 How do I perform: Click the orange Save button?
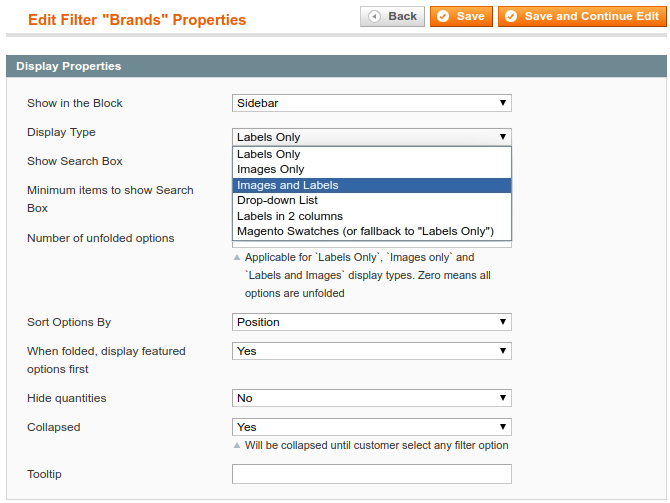461,16
